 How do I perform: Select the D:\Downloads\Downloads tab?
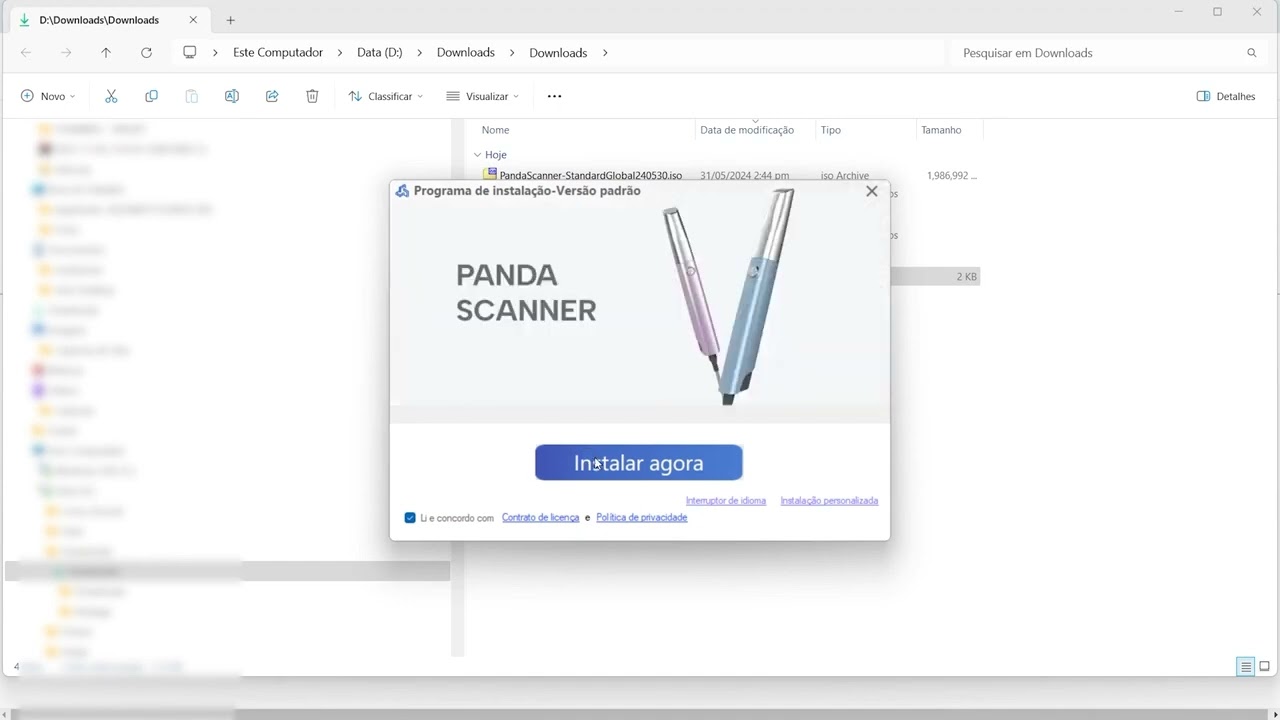(x=108, y=20)
